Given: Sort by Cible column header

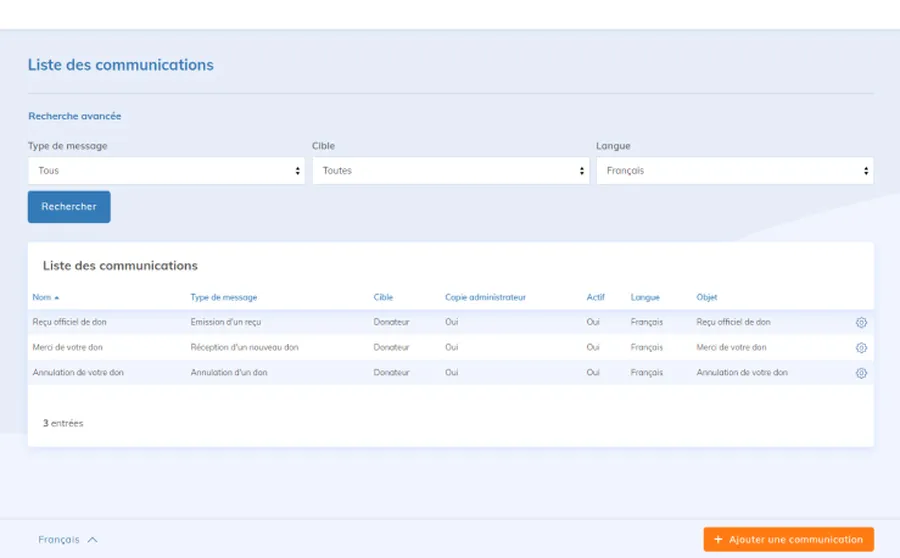Looking at the screenshot, I should pos(383,297).
